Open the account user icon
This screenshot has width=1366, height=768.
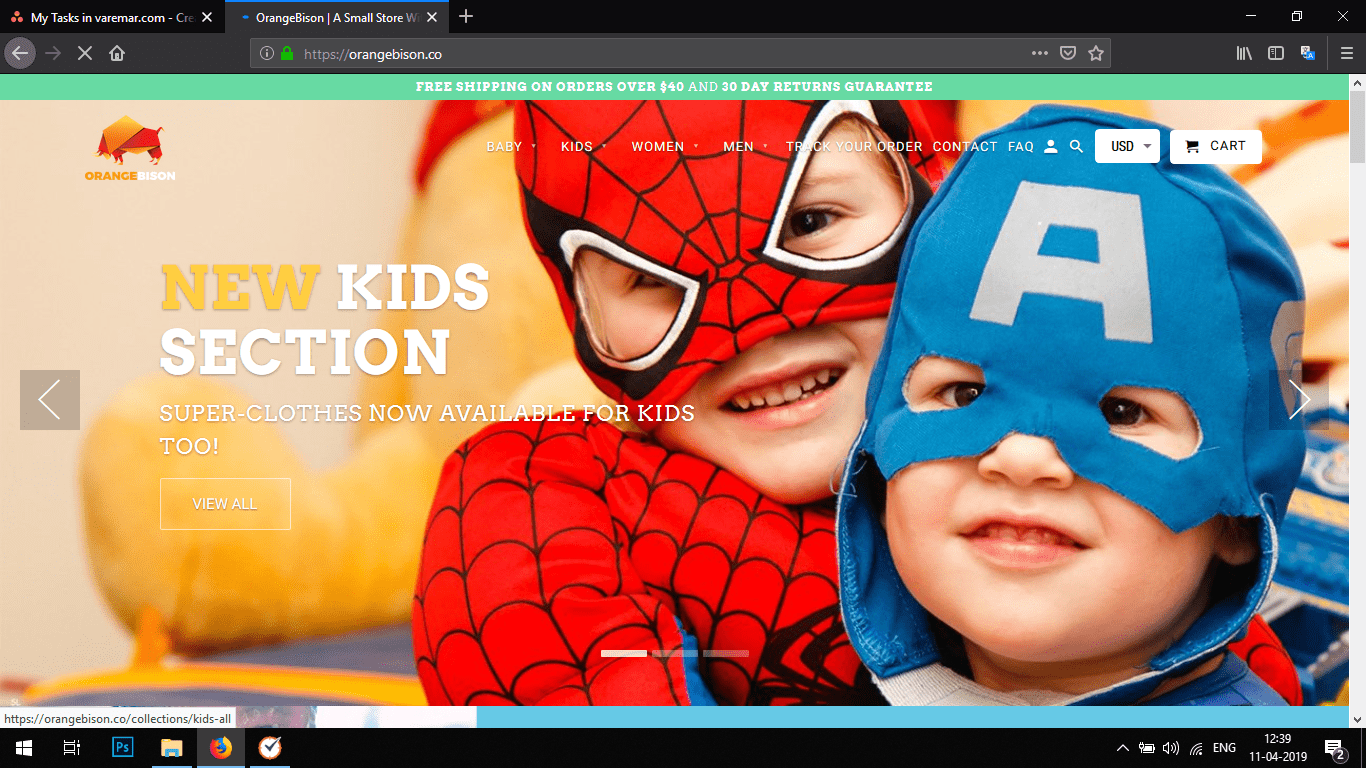click(1050, 147)
